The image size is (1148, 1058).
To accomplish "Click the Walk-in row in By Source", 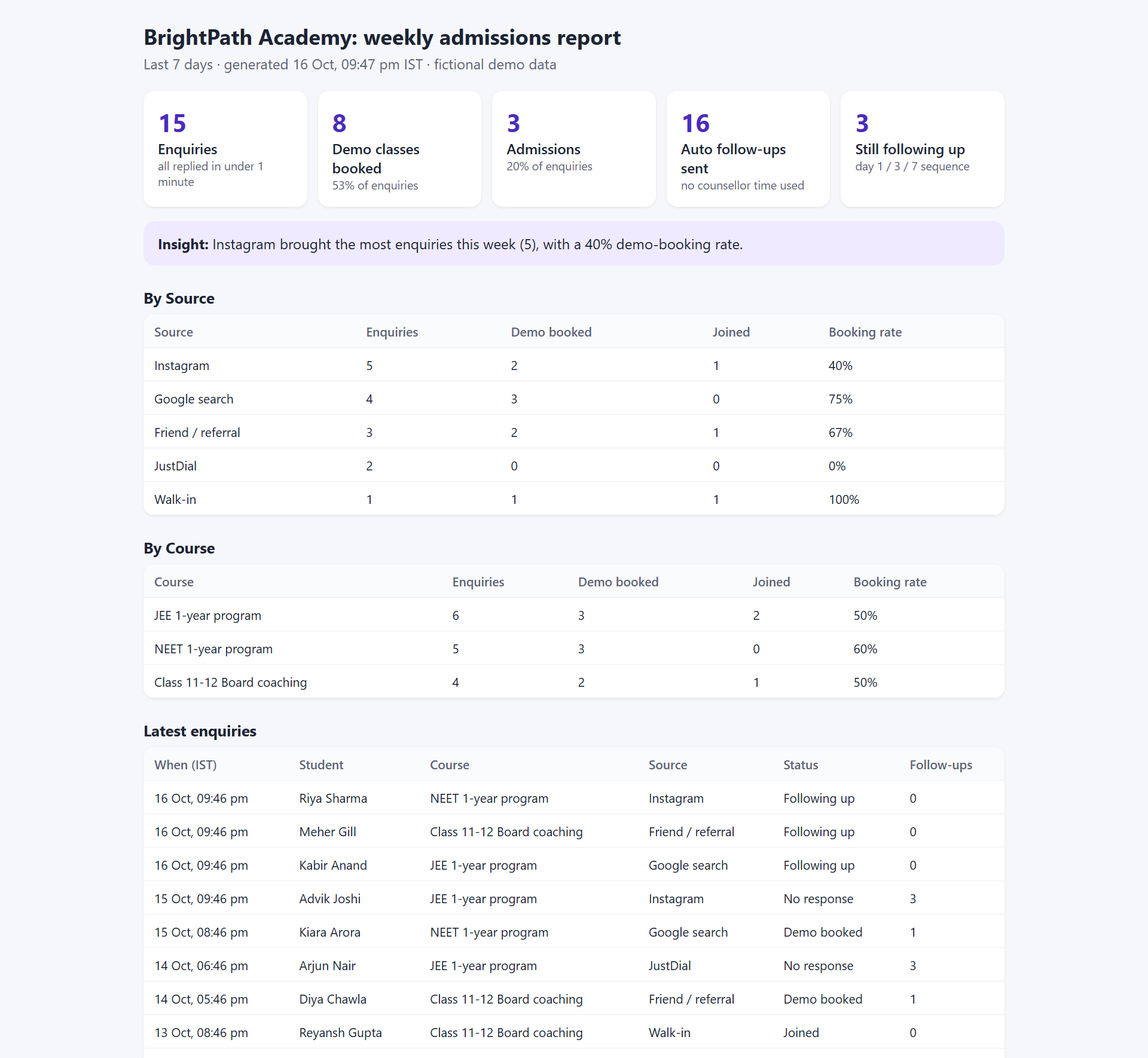I will click(574, 499).
